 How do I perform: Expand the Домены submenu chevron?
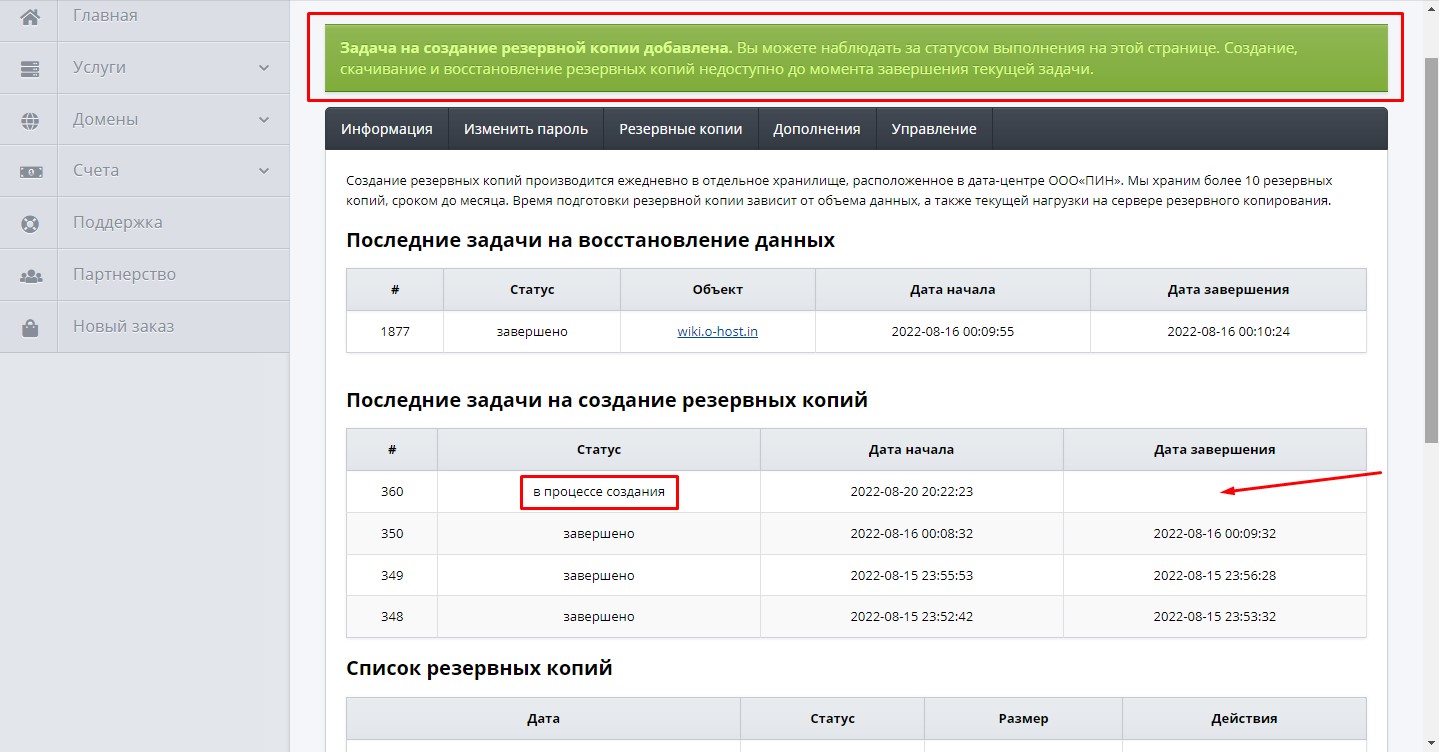(264, 120)
